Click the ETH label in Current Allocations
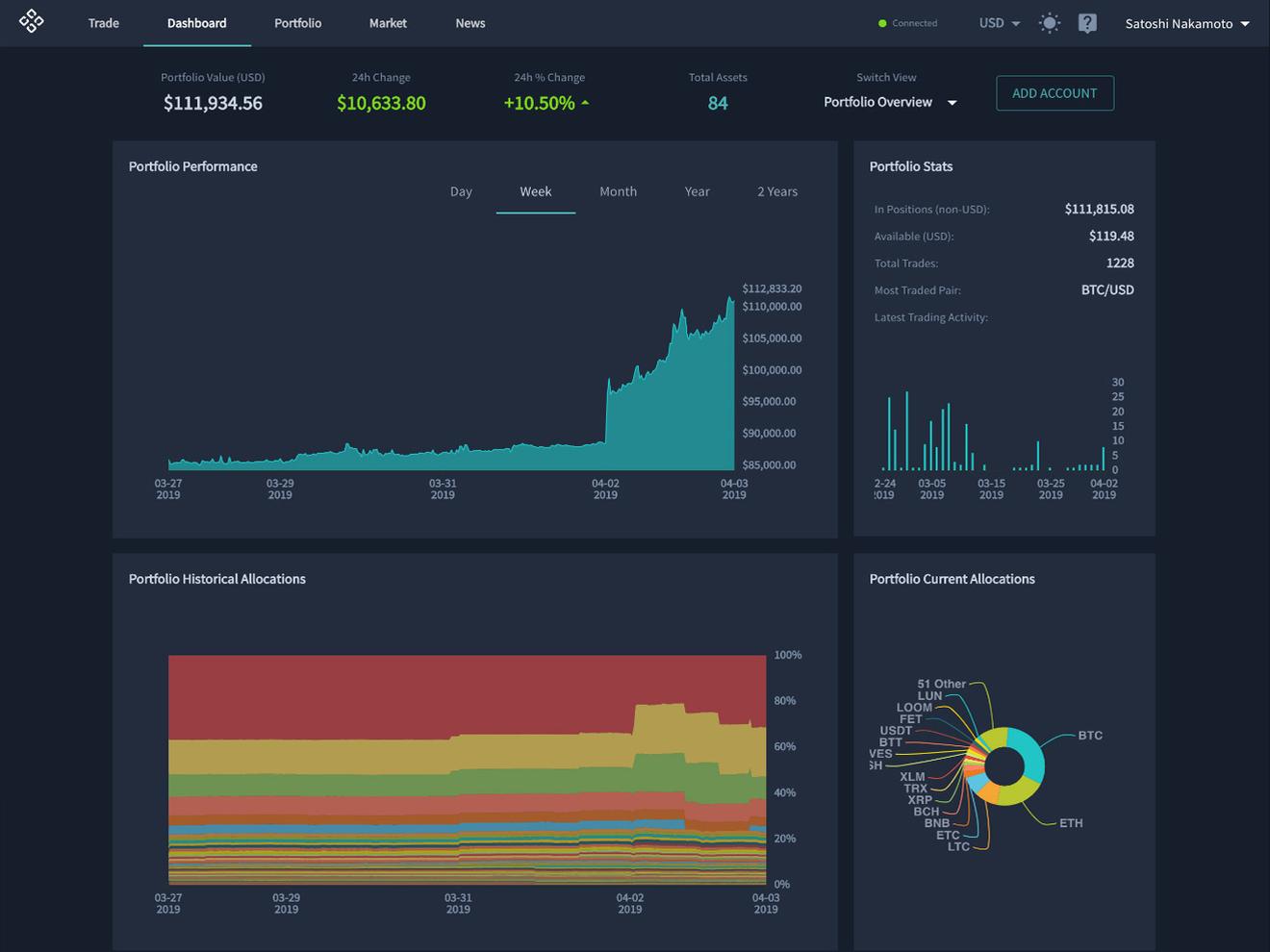The height and width of the screenshot is (952, 1270). pyautogui.click(x=1070, y=822)
